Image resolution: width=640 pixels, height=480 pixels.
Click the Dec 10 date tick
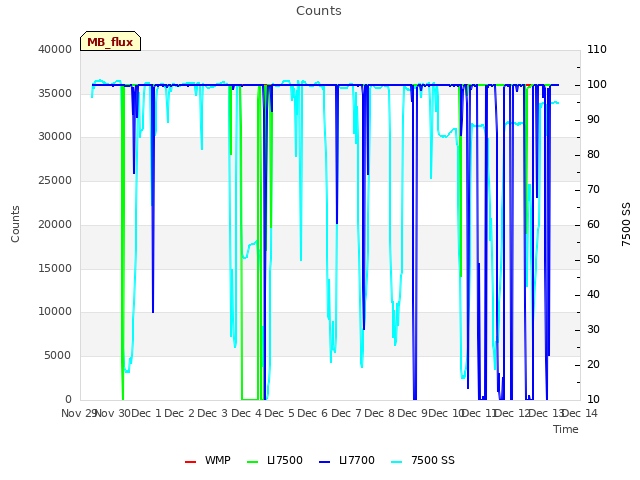point(447,413)
